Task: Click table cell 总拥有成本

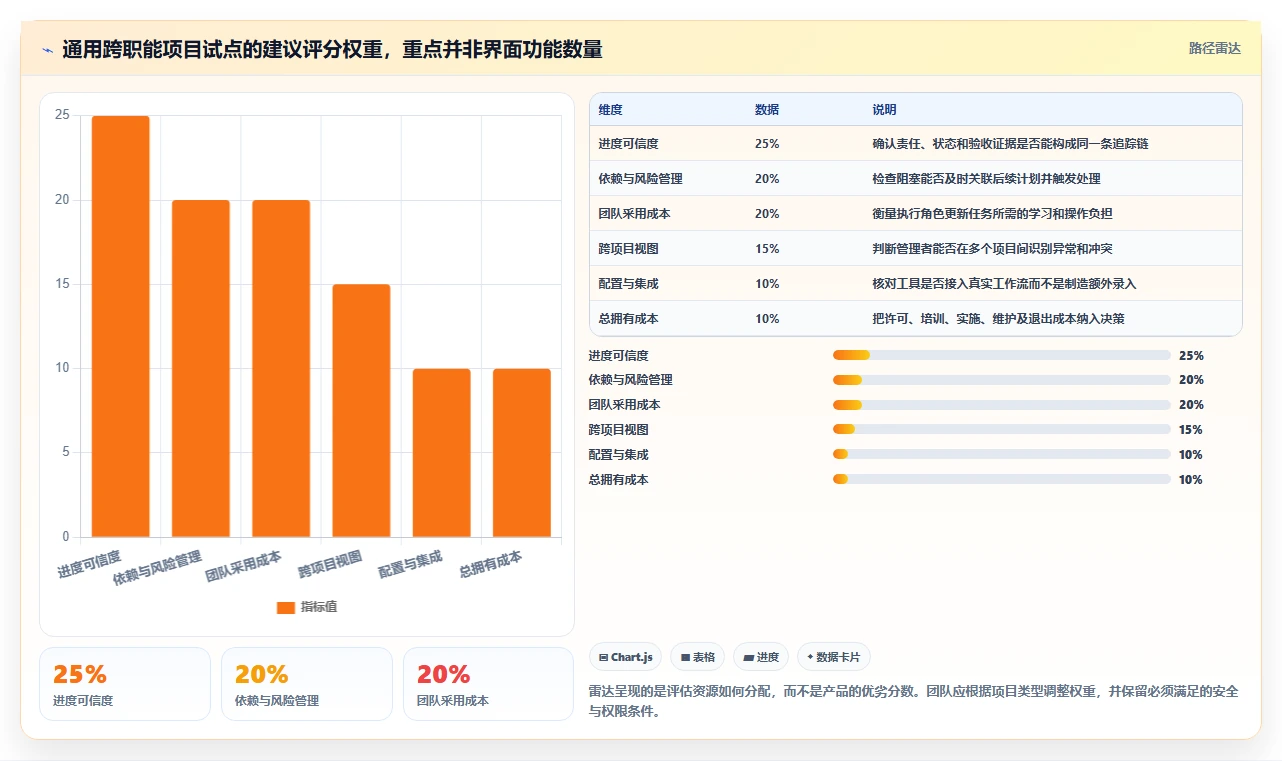Action: 628,319
